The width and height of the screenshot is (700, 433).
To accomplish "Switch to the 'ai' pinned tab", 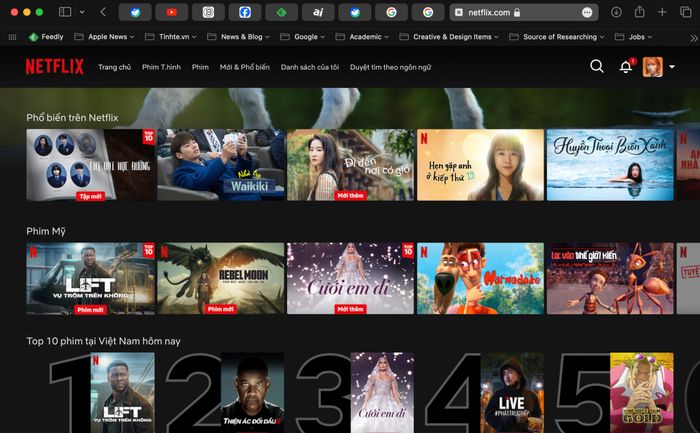I will pyautogui.click(x=318, y=12).
